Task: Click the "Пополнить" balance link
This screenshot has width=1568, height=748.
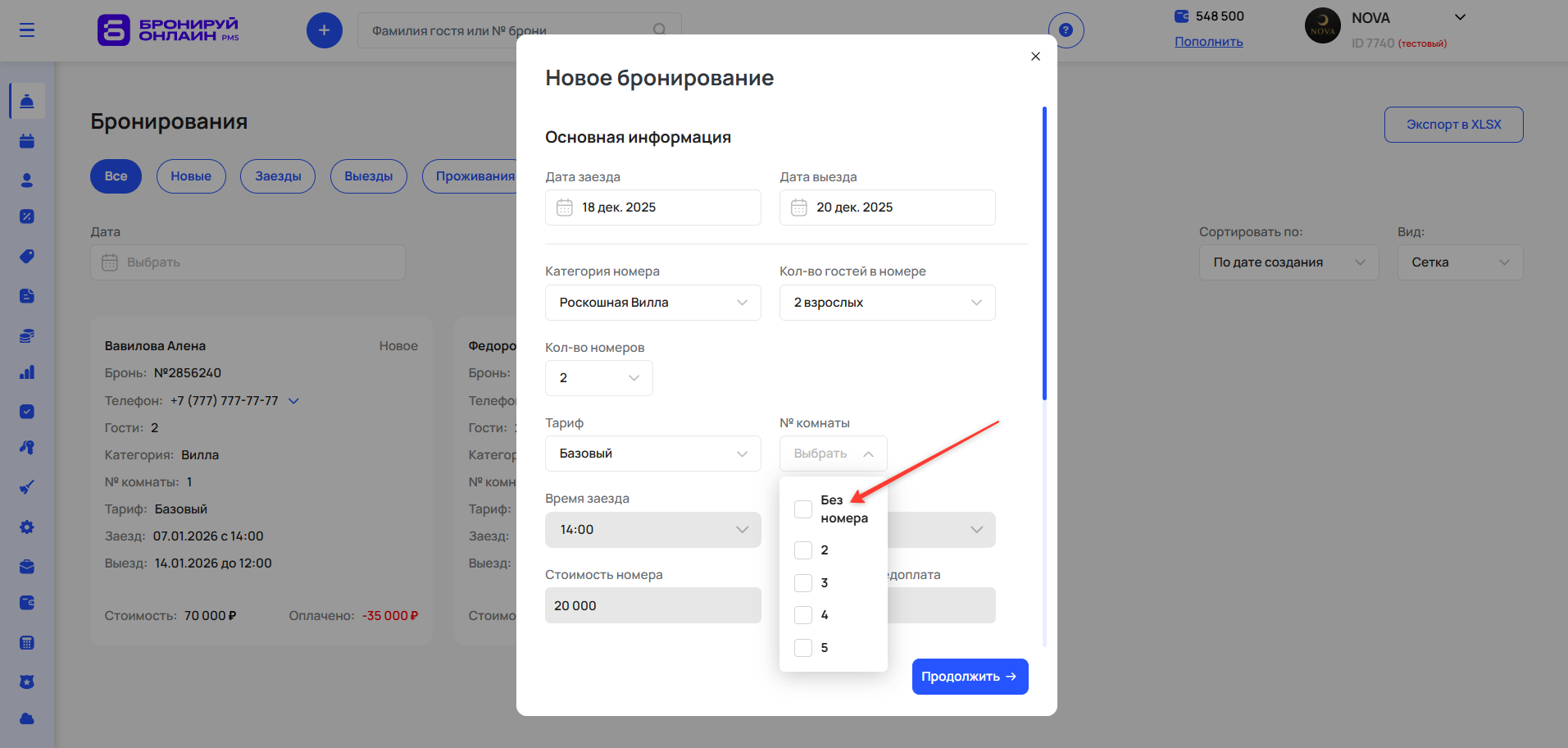Action: click(x=1208, y=42)
